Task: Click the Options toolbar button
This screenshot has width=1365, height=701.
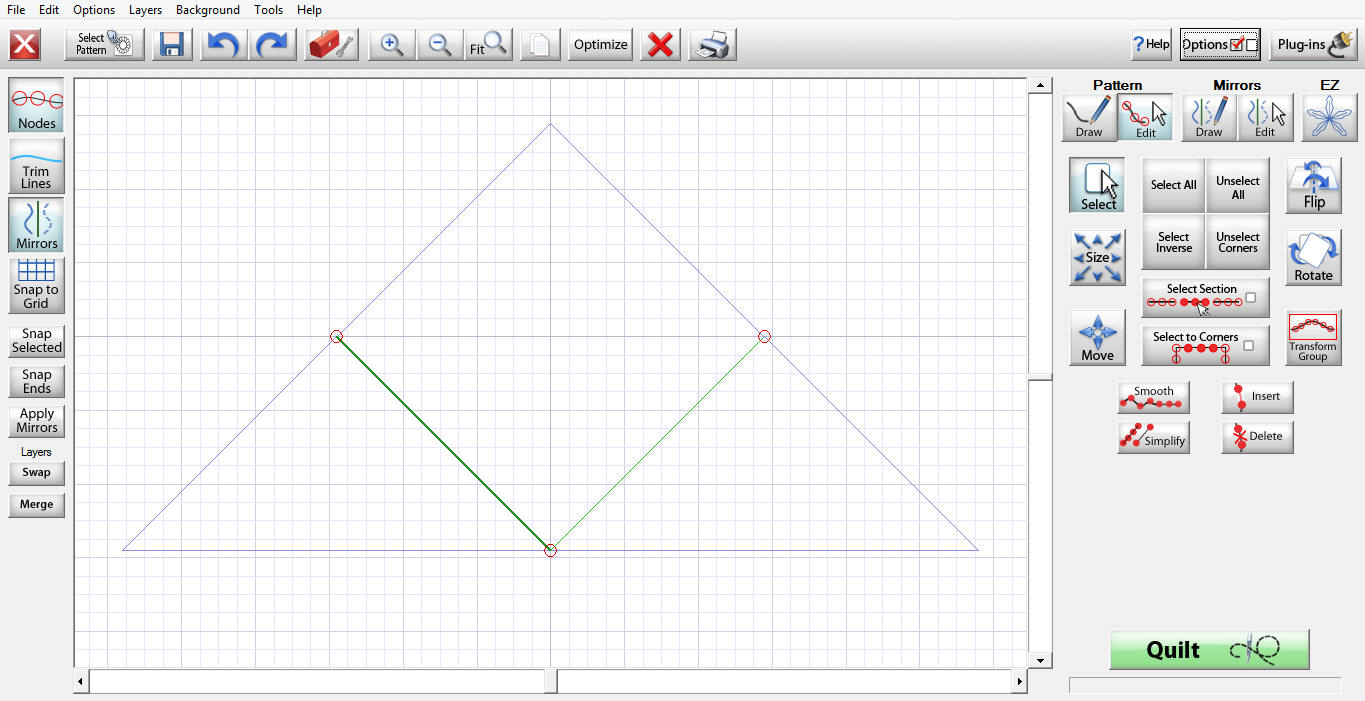Action: click(x=1220, y=44)
